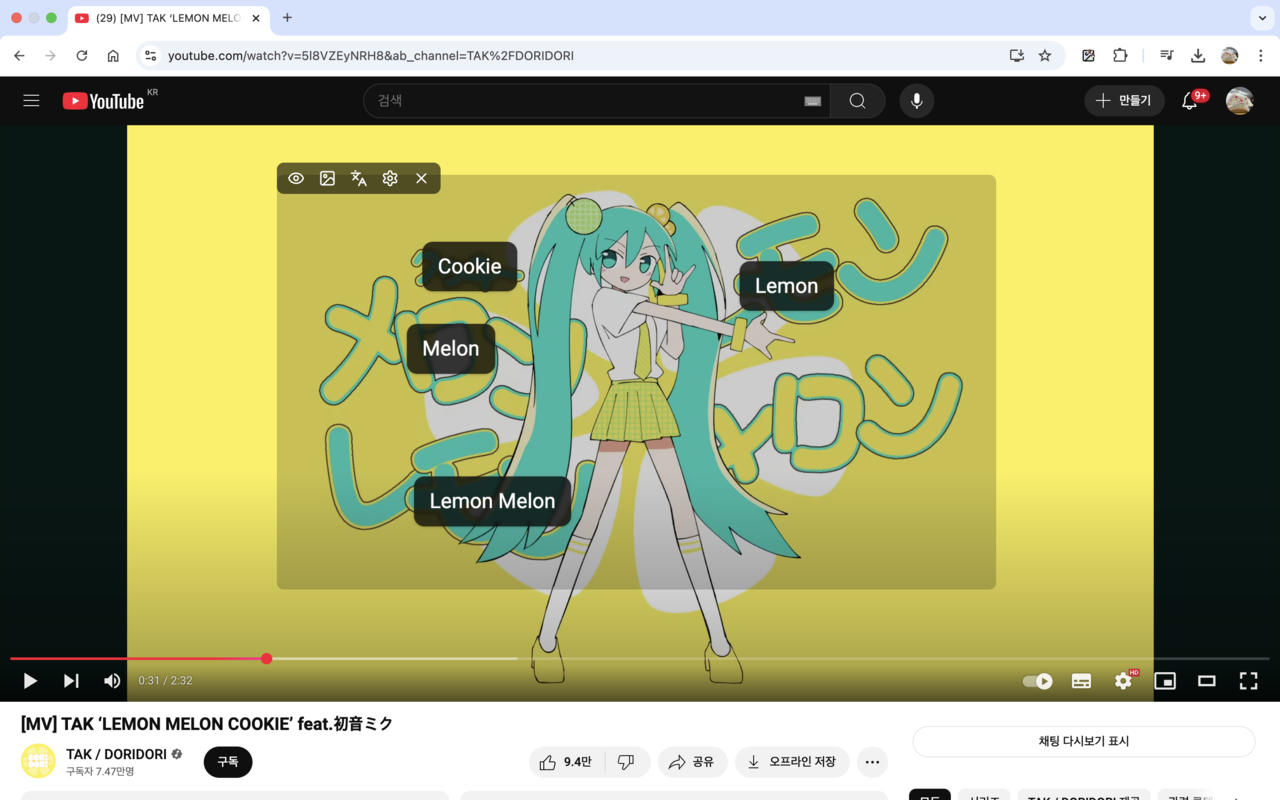Open the hamburger guide menu
The image size is (1280, 800).
pyautogui.click(x=31, y=100)
